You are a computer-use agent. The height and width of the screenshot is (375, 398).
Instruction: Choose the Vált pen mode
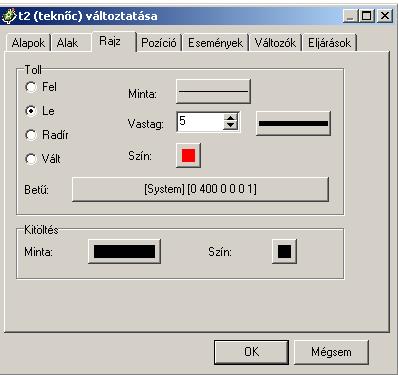coord(31,159)
